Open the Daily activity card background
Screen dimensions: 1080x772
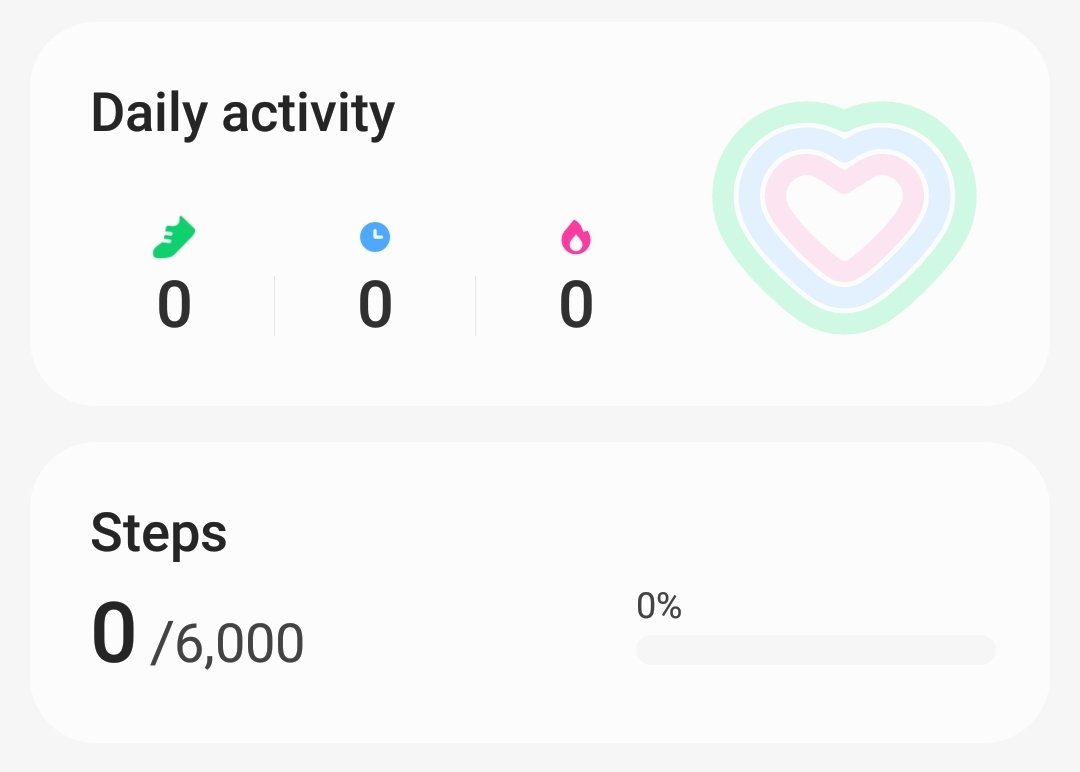[x=540, y=213]
